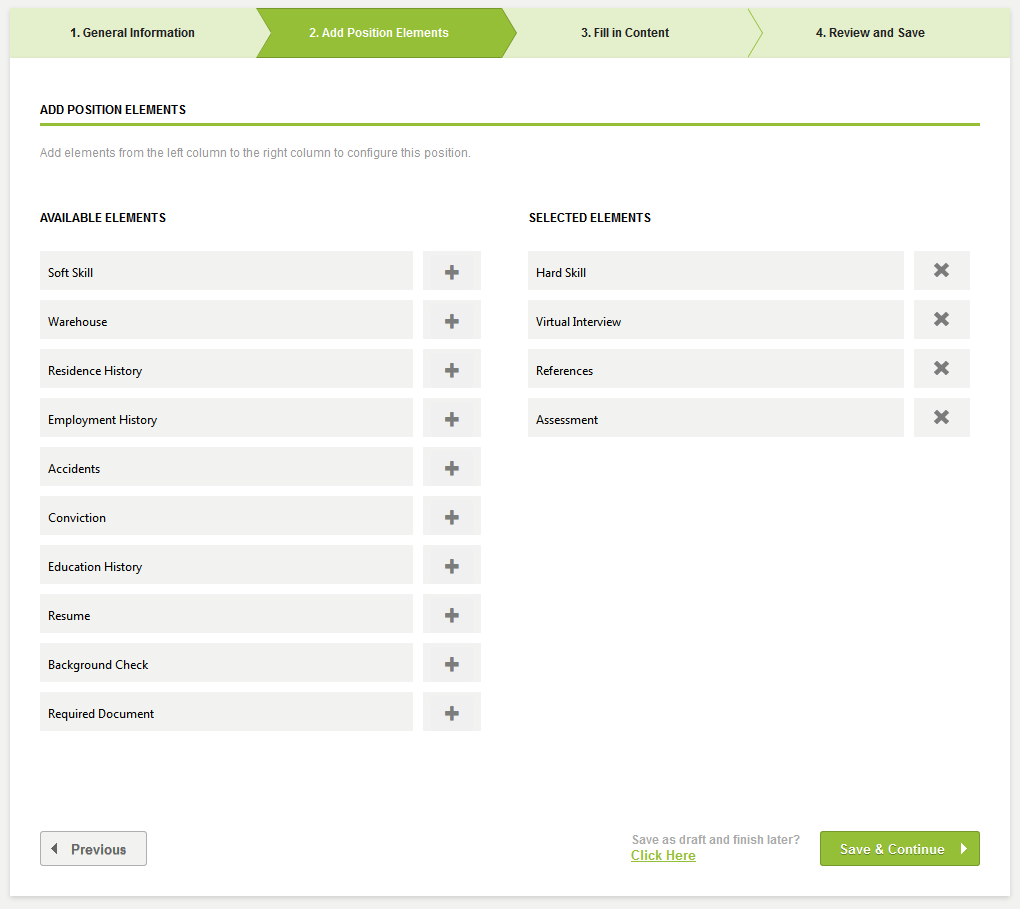Select the Required Document row

click(x=226, y=712)
